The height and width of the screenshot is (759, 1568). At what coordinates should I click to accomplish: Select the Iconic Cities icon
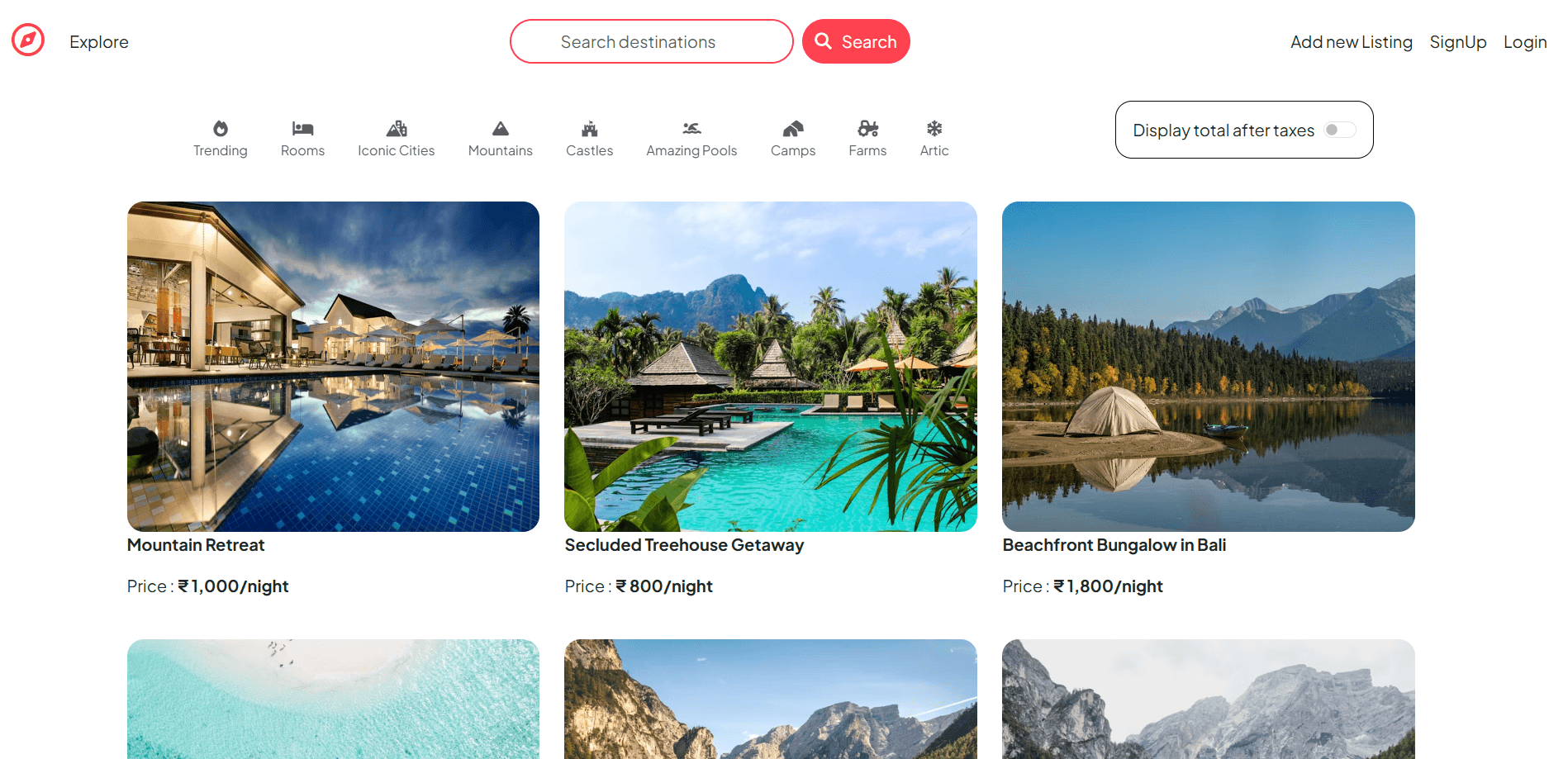coord(397,128)
